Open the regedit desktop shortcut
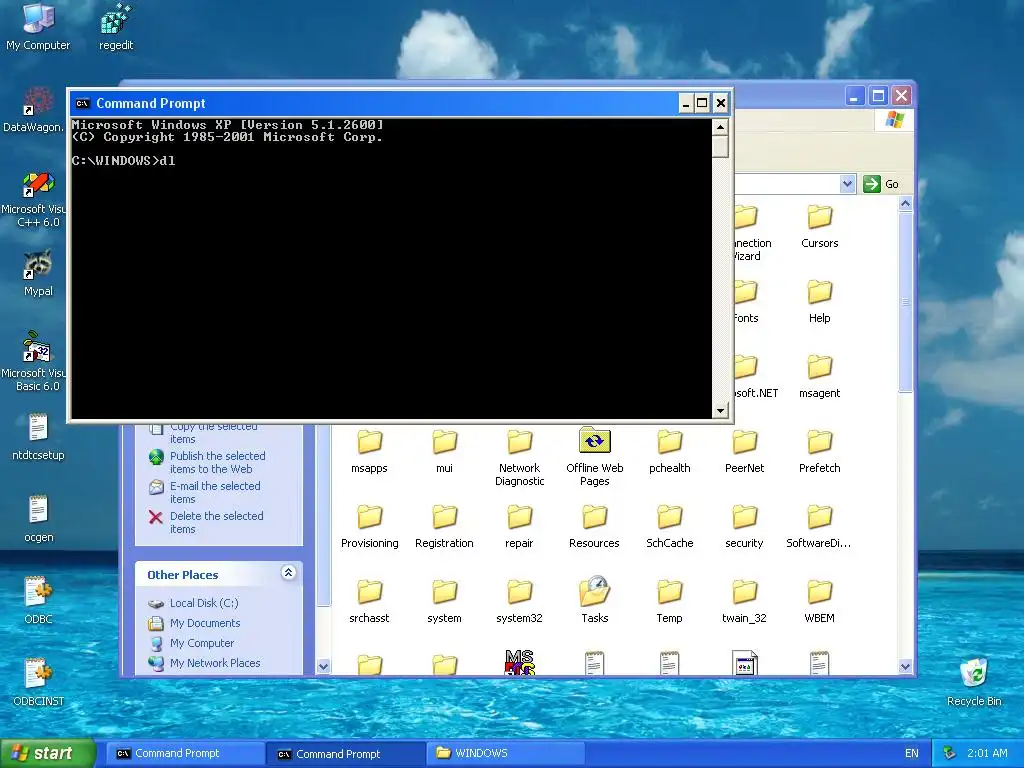This screenshot has height=768, width=1024. pos(116,26)
